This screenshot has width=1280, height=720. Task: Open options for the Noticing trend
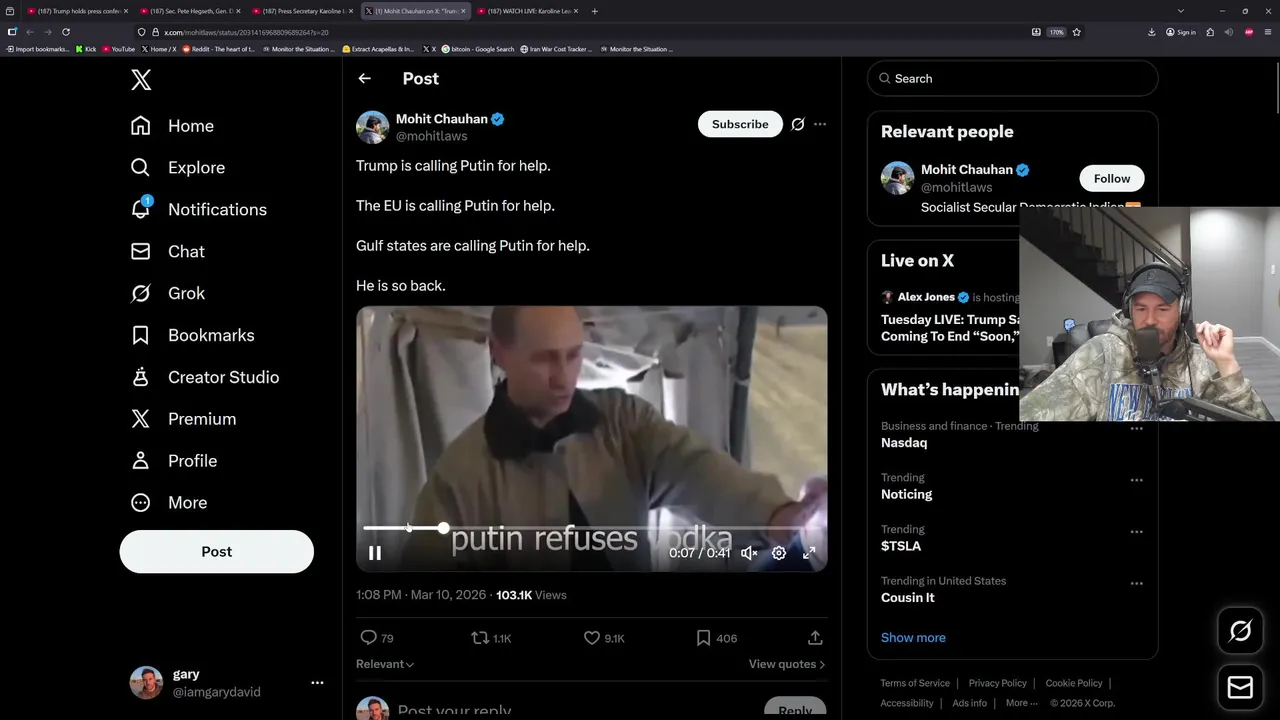point(1136,480)
